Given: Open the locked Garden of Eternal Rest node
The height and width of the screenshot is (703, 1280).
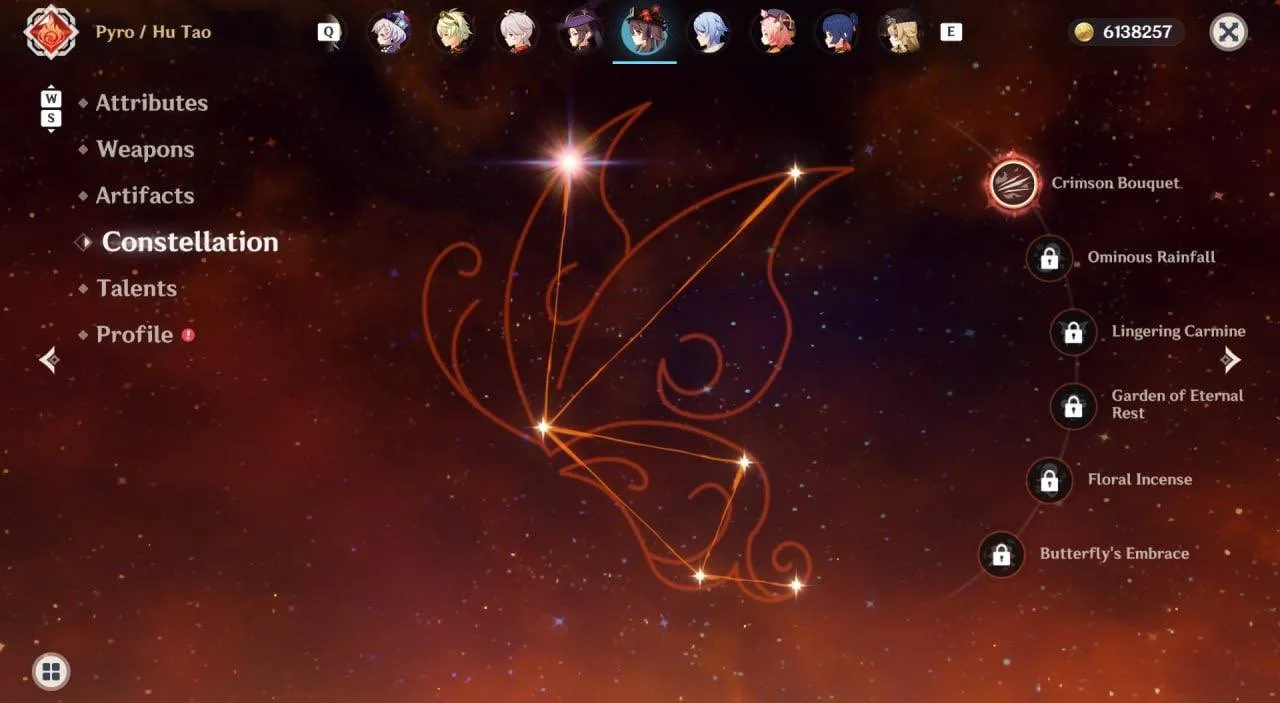Looking at the screenshot, I should point(1073,406).
